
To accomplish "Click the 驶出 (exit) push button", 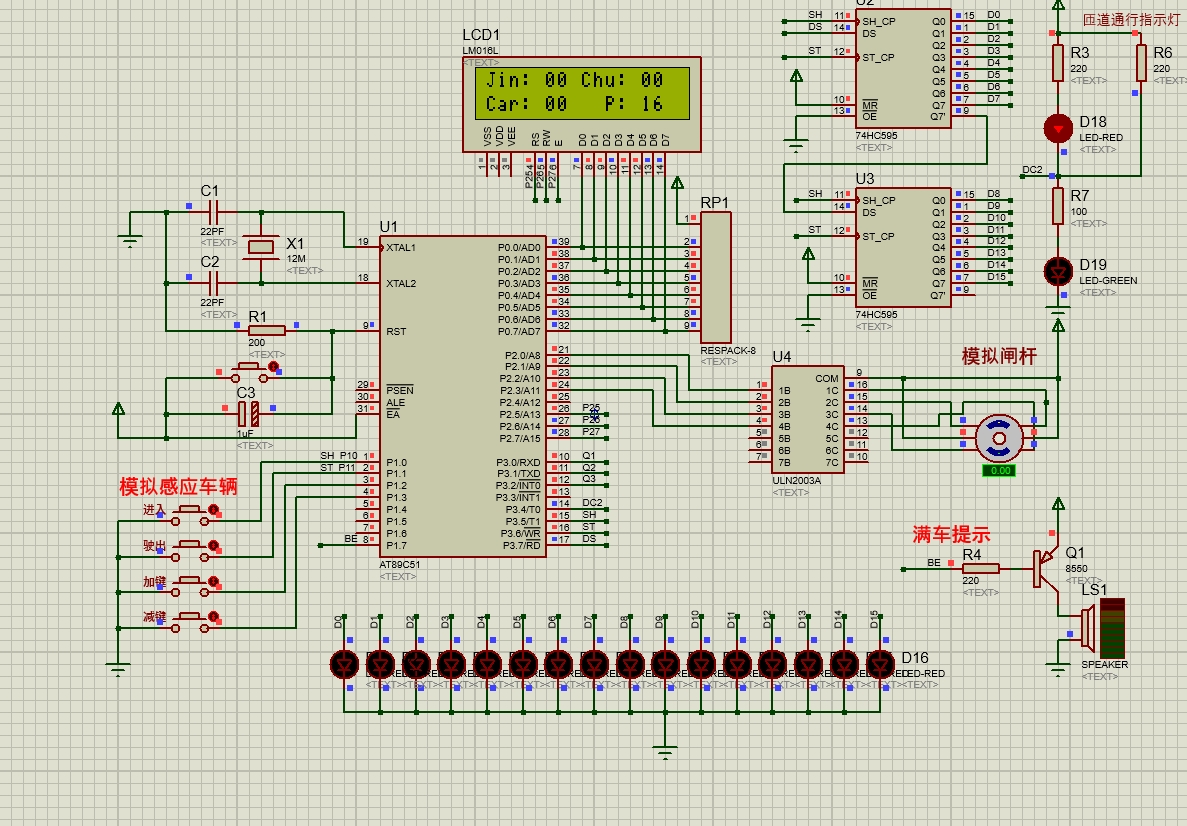I will 189,550.
